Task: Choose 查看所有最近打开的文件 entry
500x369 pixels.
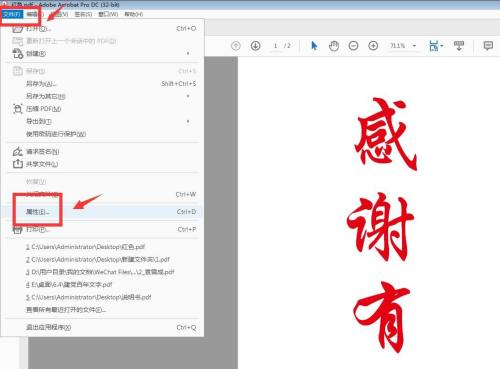Action: [102, 310]
